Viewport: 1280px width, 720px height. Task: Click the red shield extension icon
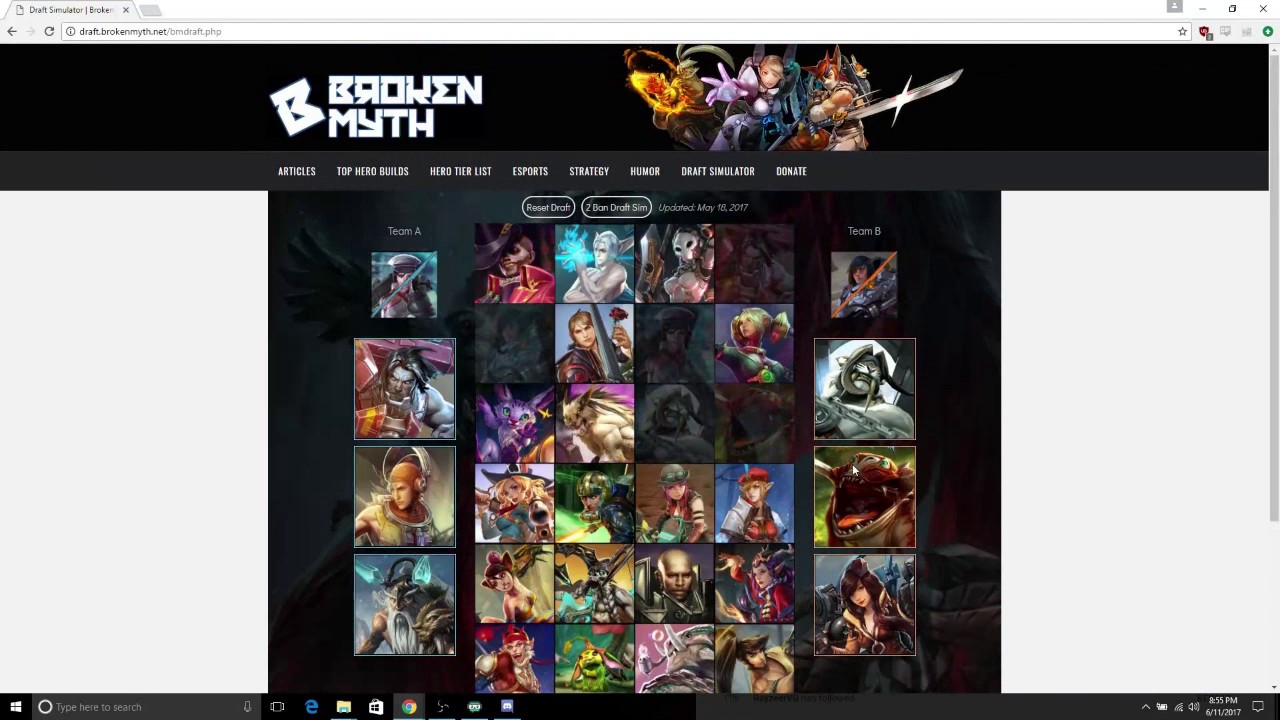pyautogui.click(x=1204, y=31)
